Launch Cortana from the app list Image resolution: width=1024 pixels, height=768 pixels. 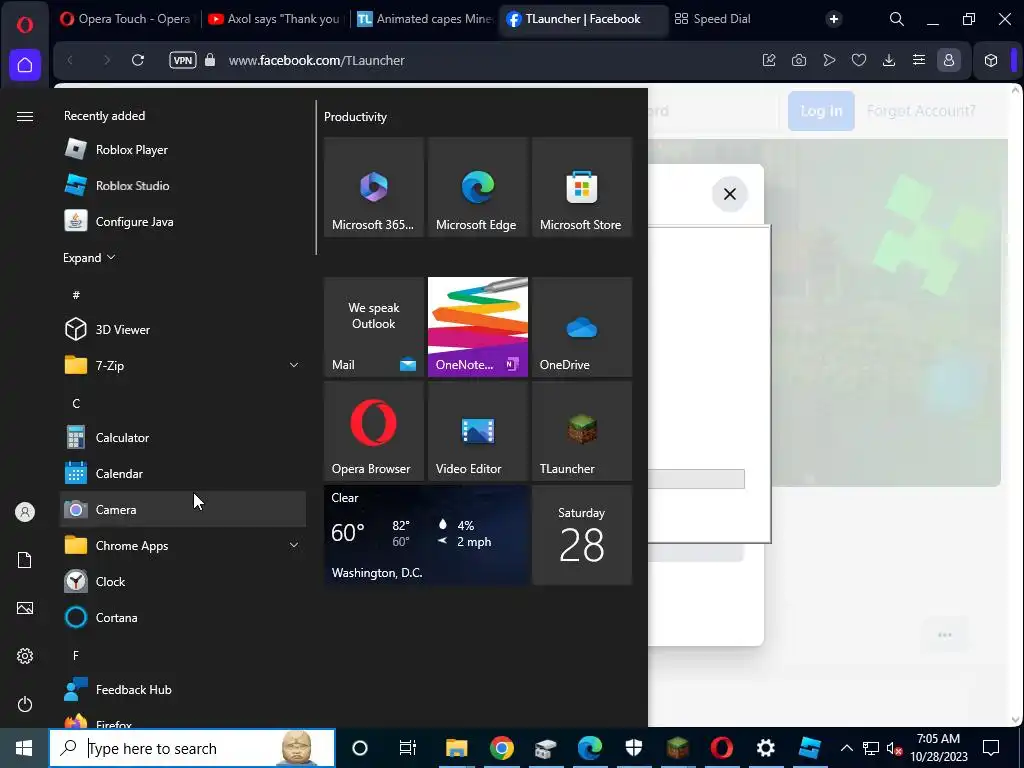182,617
